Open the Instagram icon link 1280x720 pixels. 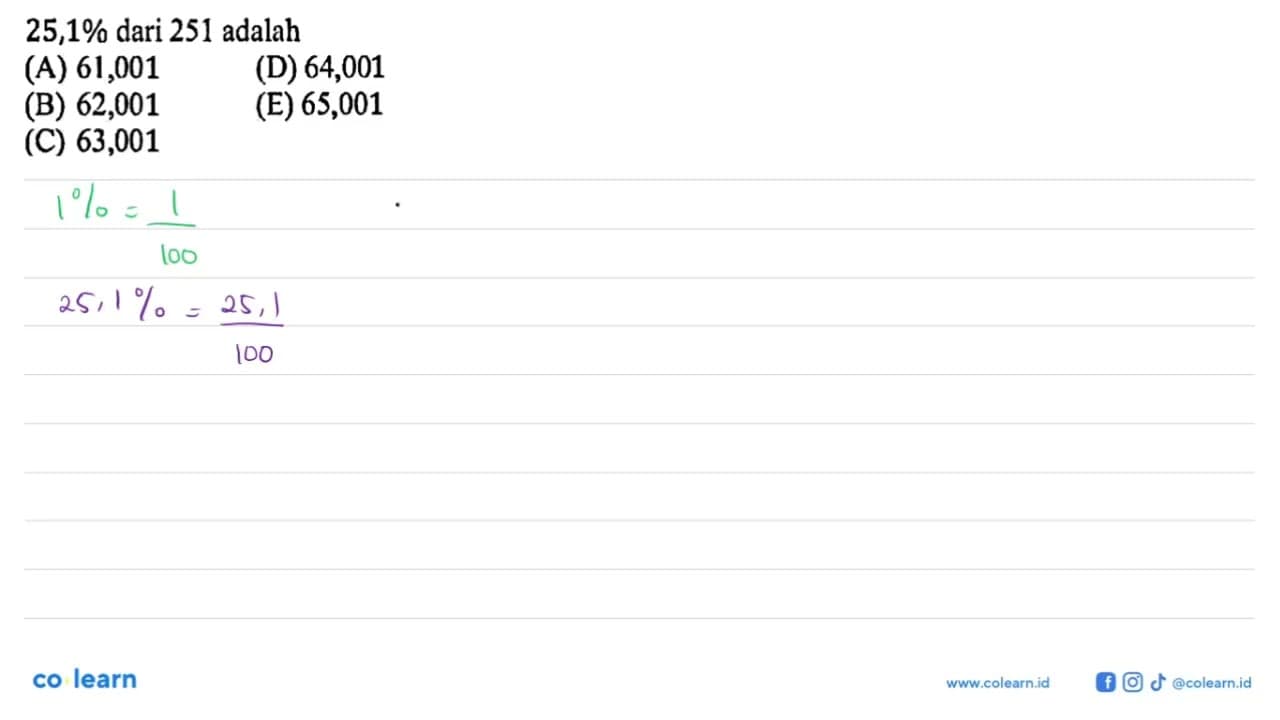[1132, 682]
